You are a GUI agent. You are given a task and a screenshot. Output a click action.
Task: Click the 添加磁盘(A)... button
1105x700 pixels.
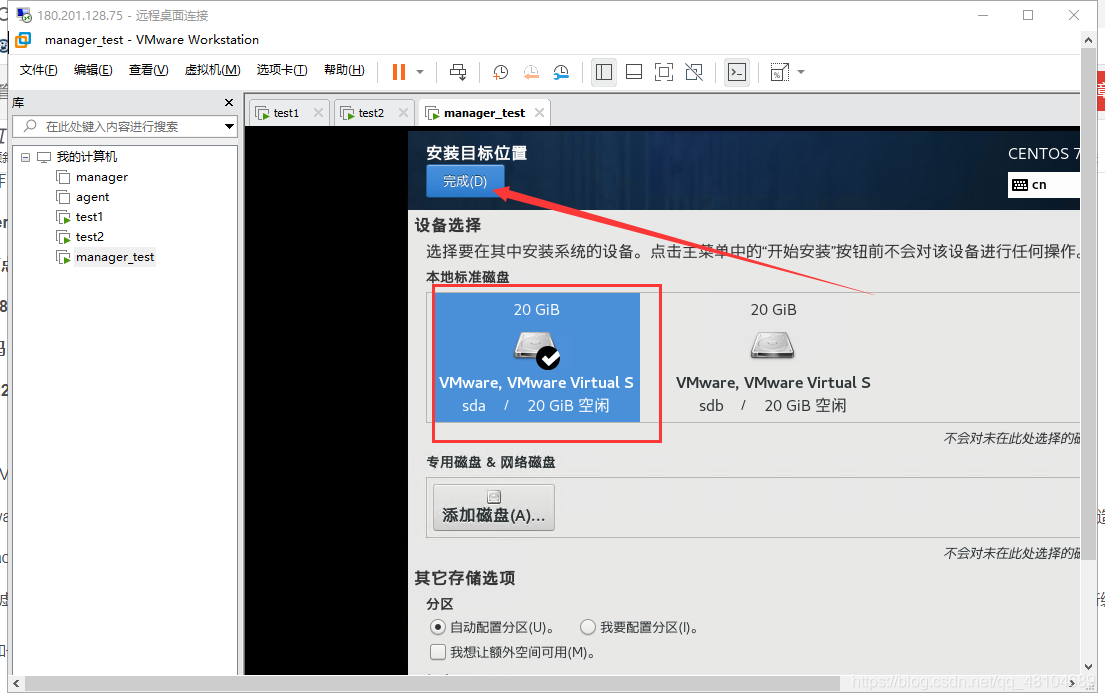494,508
